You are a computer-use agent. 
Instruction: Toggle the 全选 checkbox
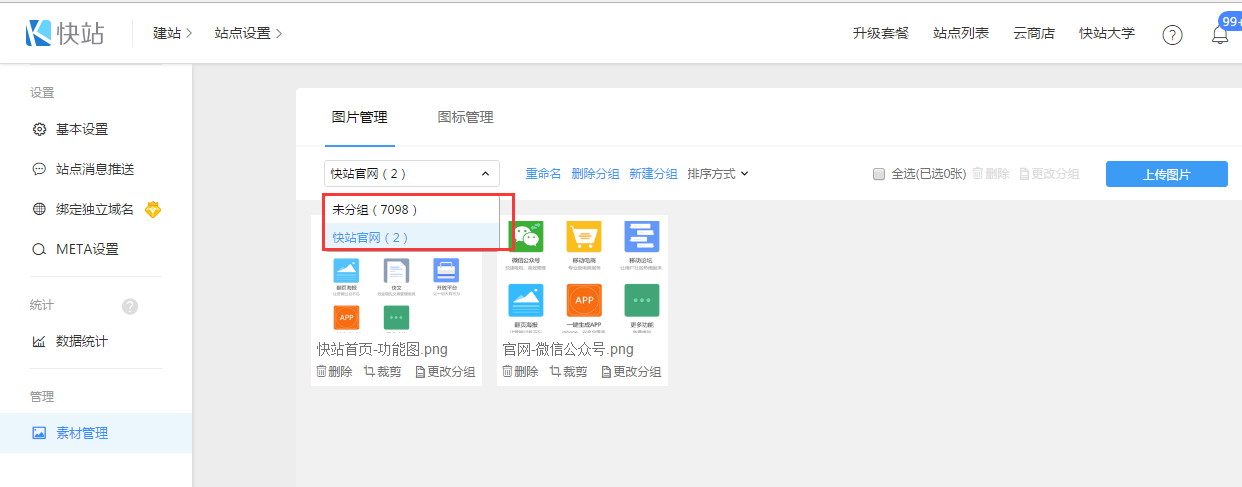pos(879,174)
